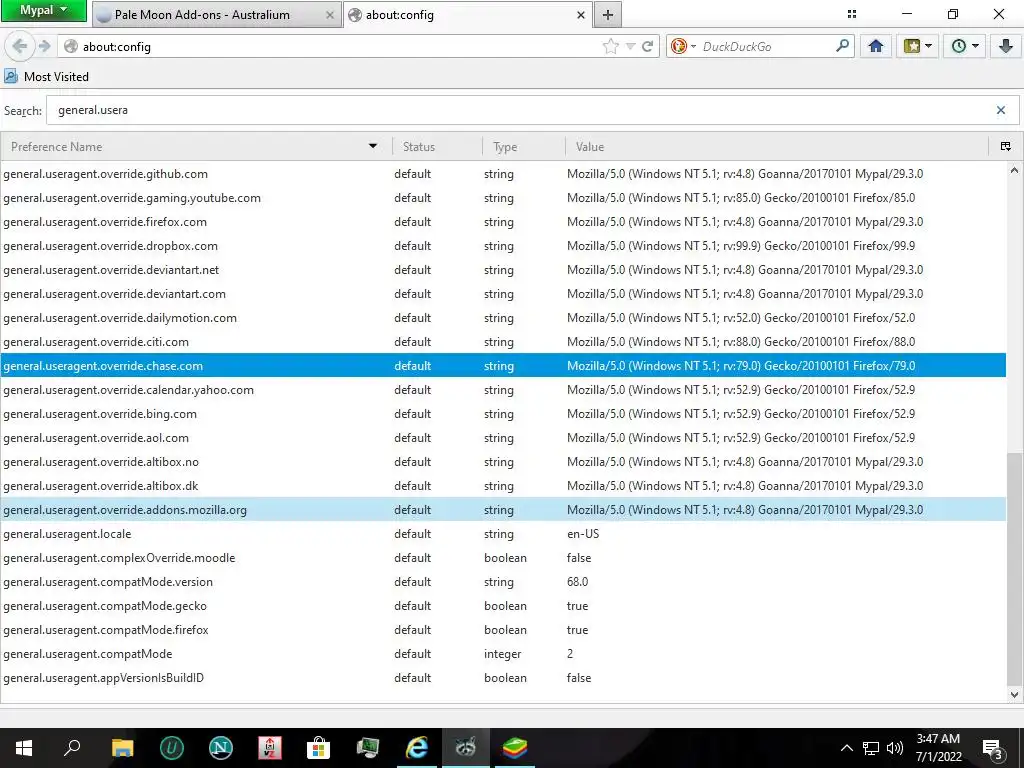The height and width of the screenshot is (768, 1024).
Task: Select the addons.mozilla.org override preference
Action: 503,510
